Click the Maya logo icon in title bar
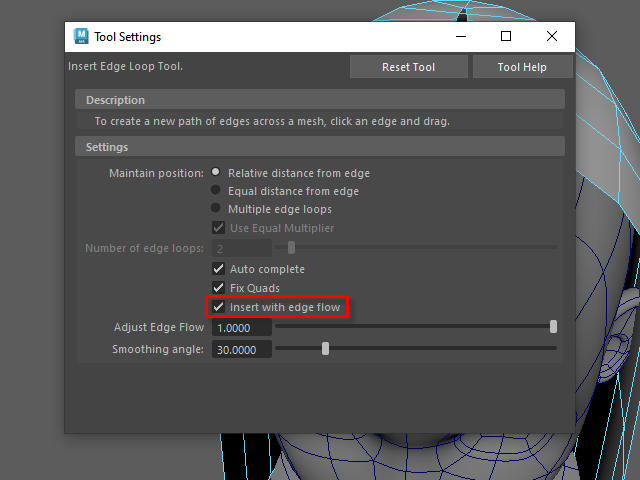This screenshot has height=480, width=640. tap(81, 37)
